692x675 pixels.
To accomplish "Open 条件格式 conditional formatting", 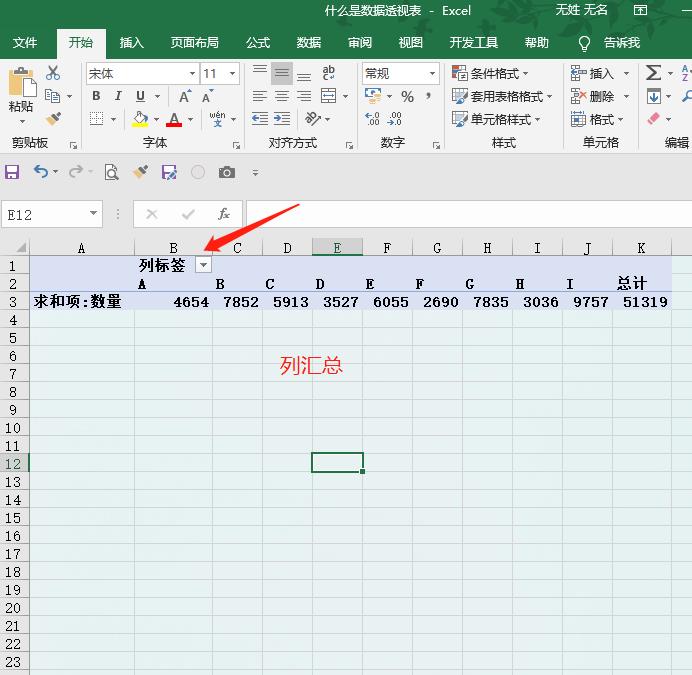I will coord(490,73).
